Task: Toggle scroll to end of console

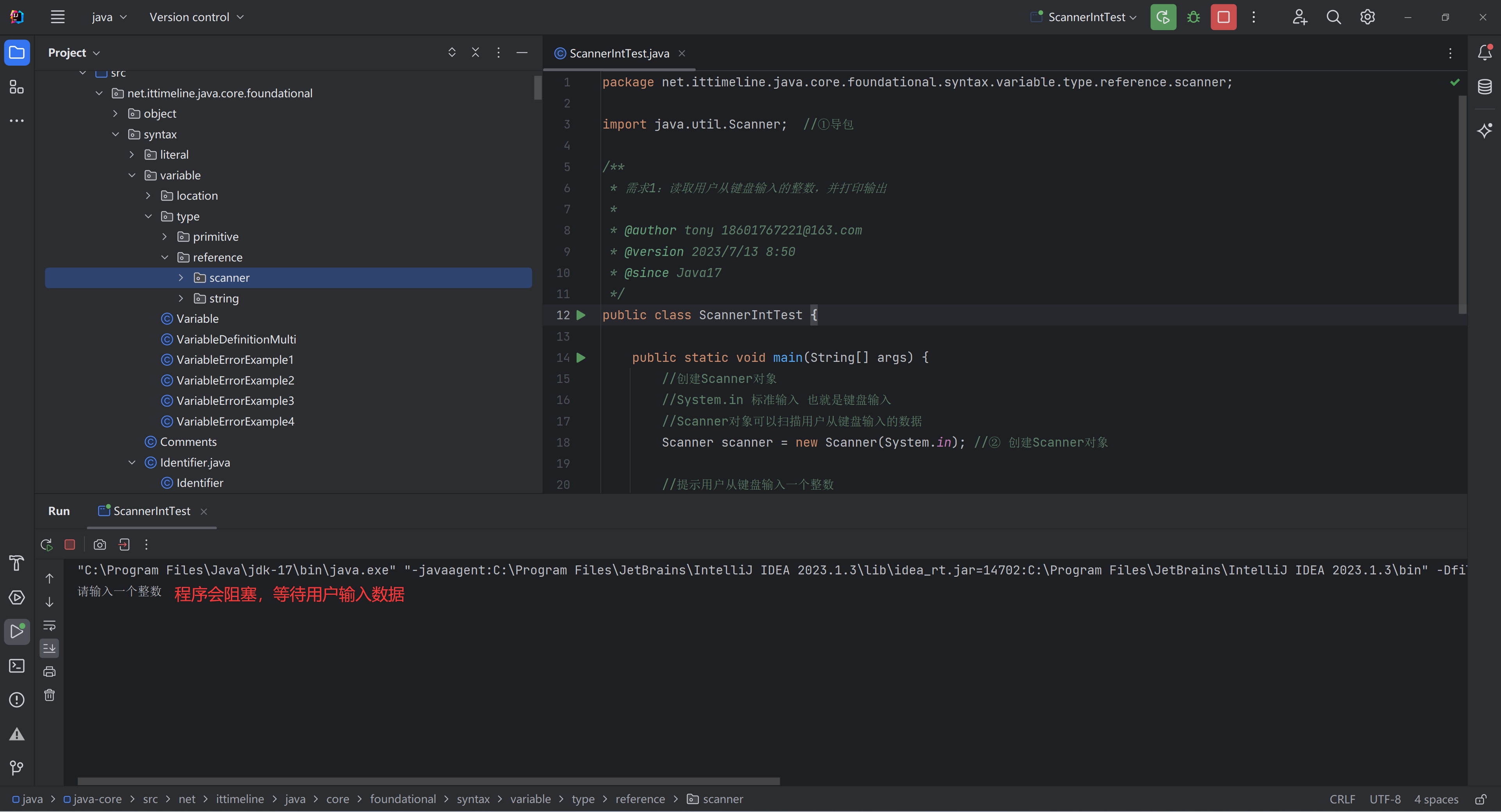Action: [50, 648]
